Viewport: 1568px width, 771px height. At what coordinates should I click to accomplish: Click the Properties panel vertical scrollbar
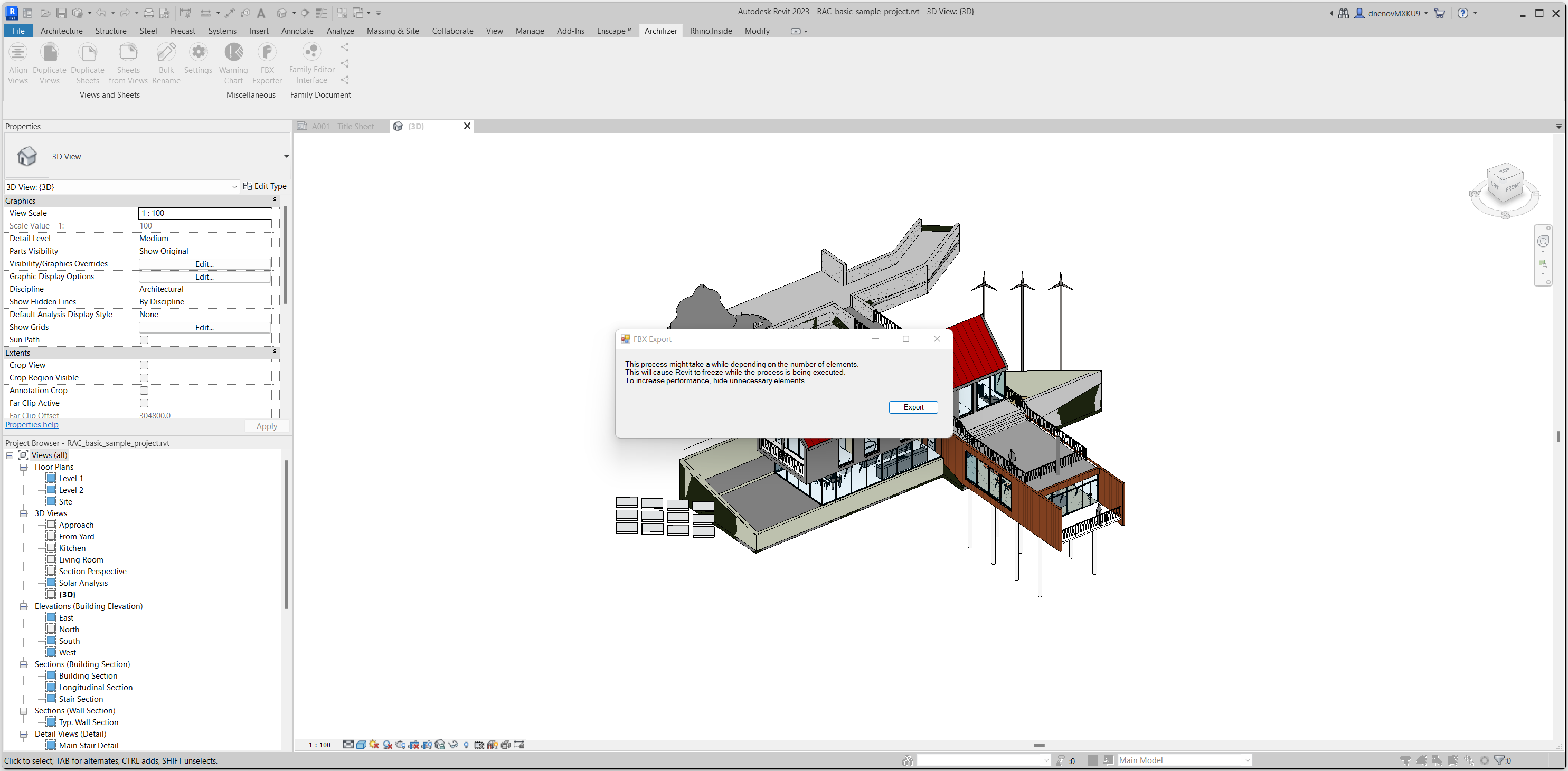tap(286, 255)
